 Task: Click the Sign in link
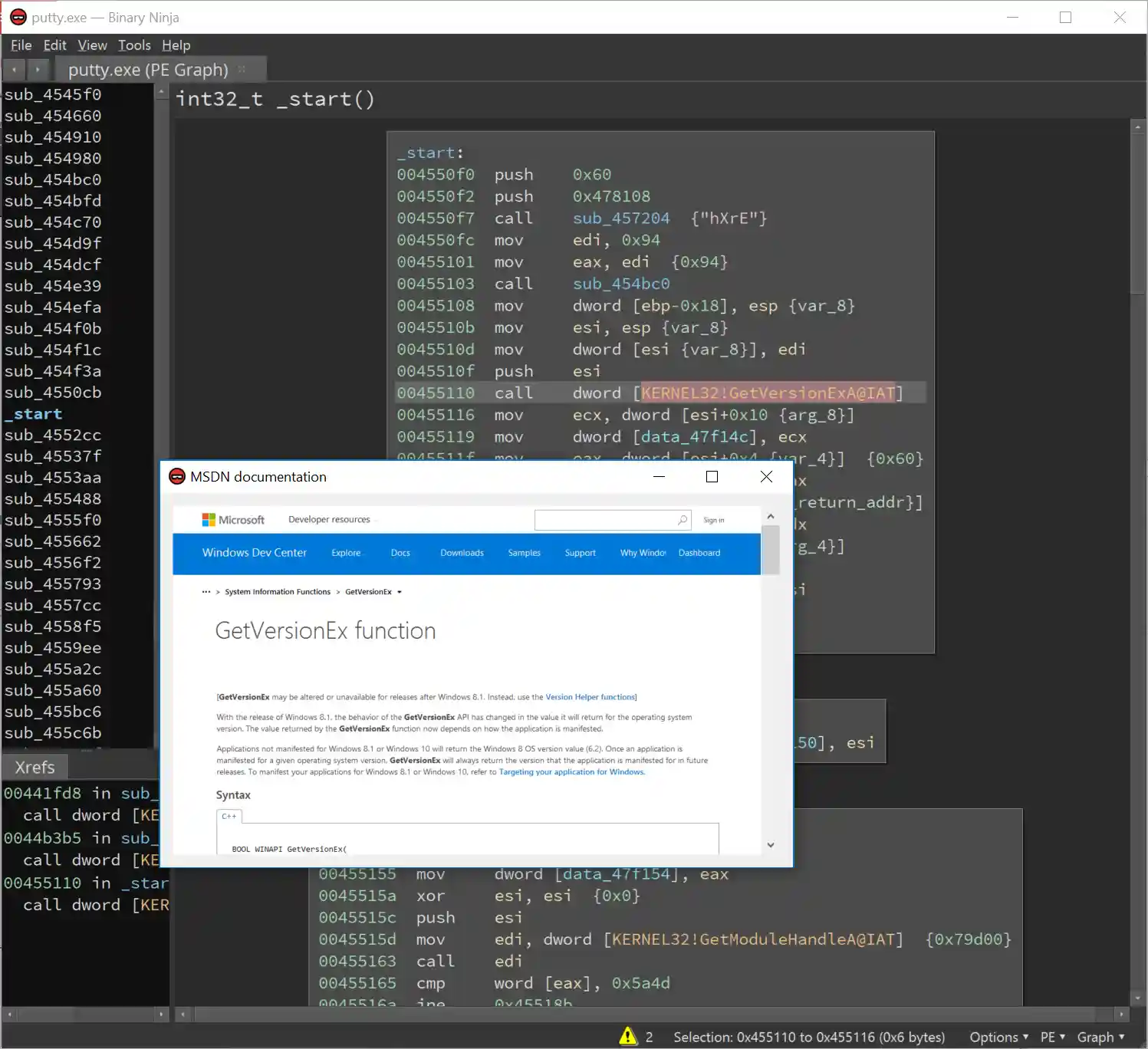pyautogui.click(x=713, y=520)
